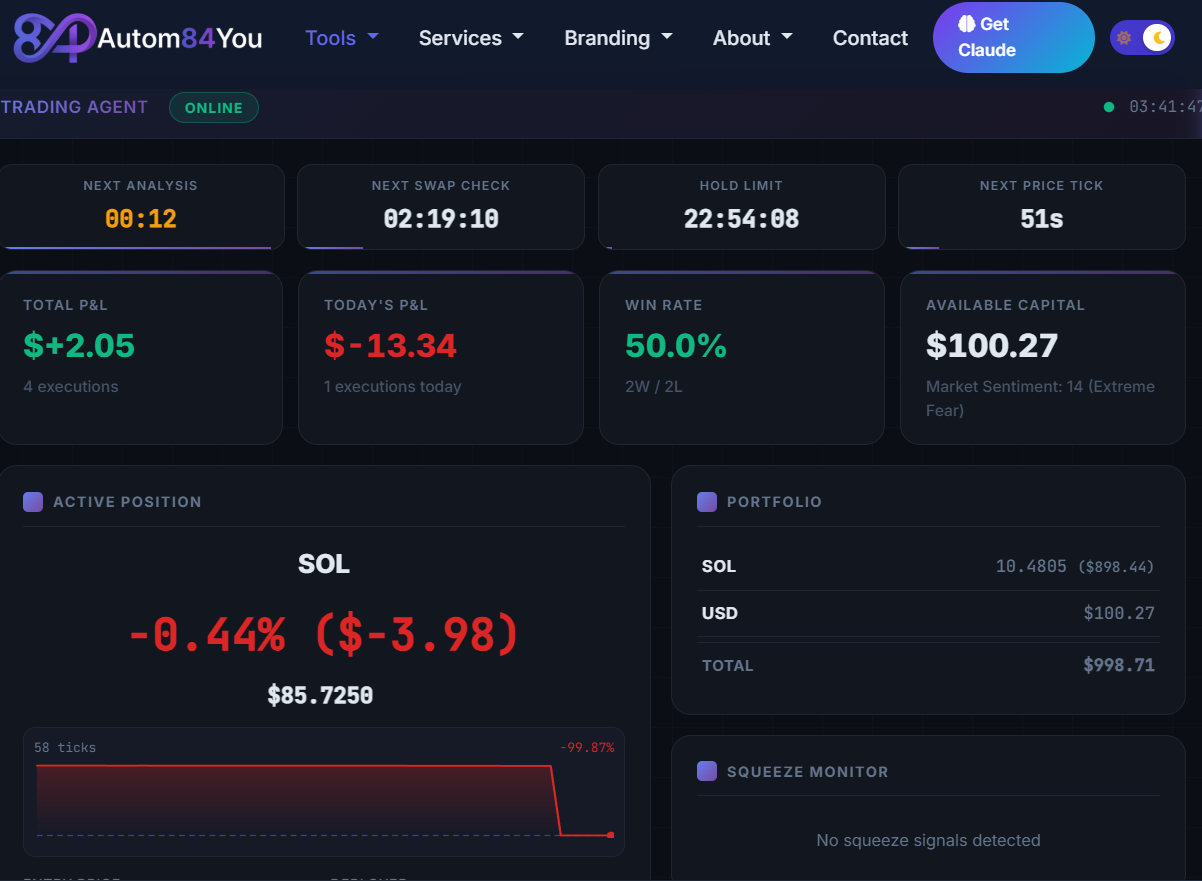The image size is (1202, 881).
Task: Select Contact in the navigation bar
Action: 870,37
